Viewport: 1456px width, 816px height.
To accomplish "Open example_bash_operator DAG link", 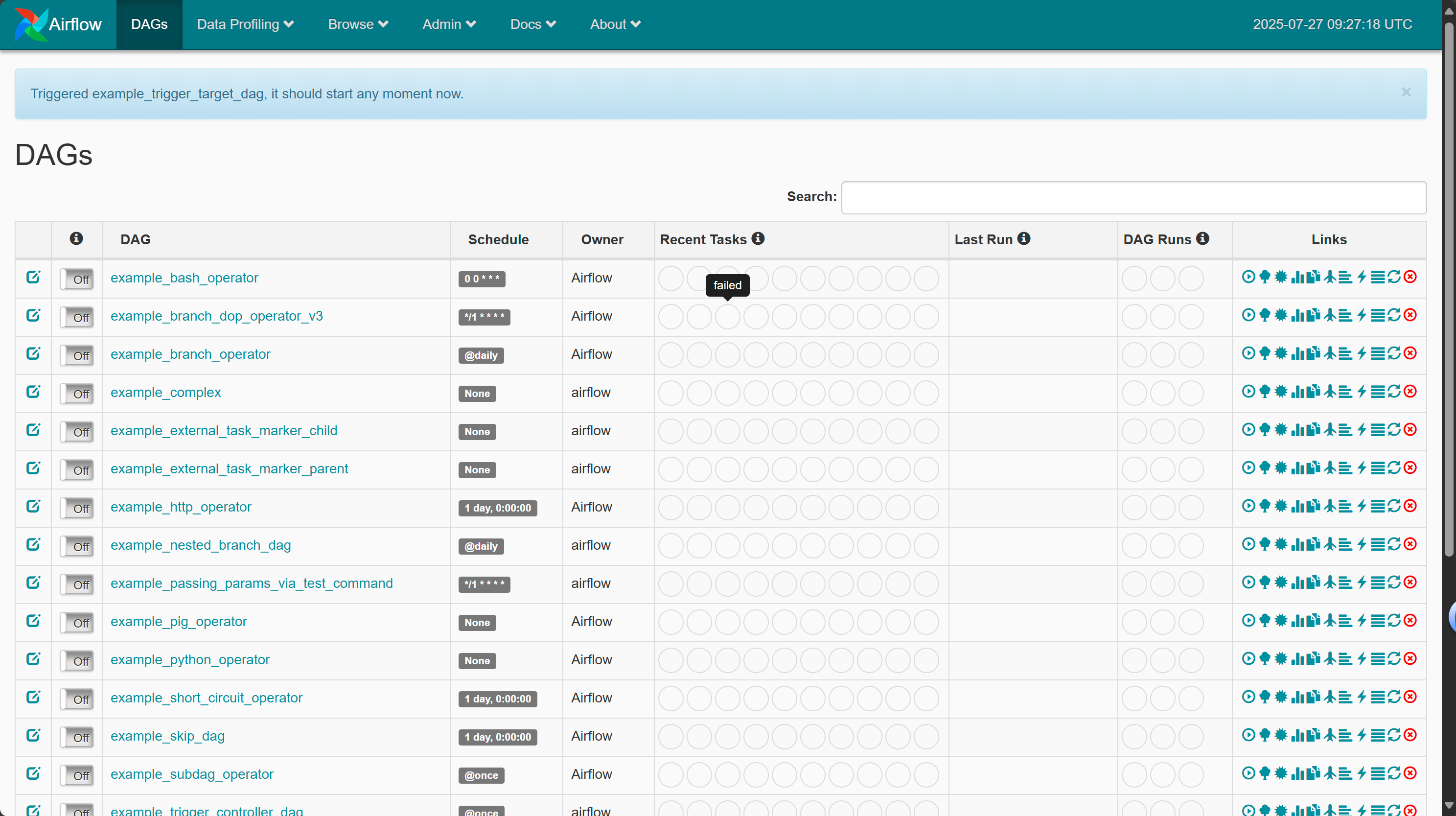I will click(x=184, y=278).
